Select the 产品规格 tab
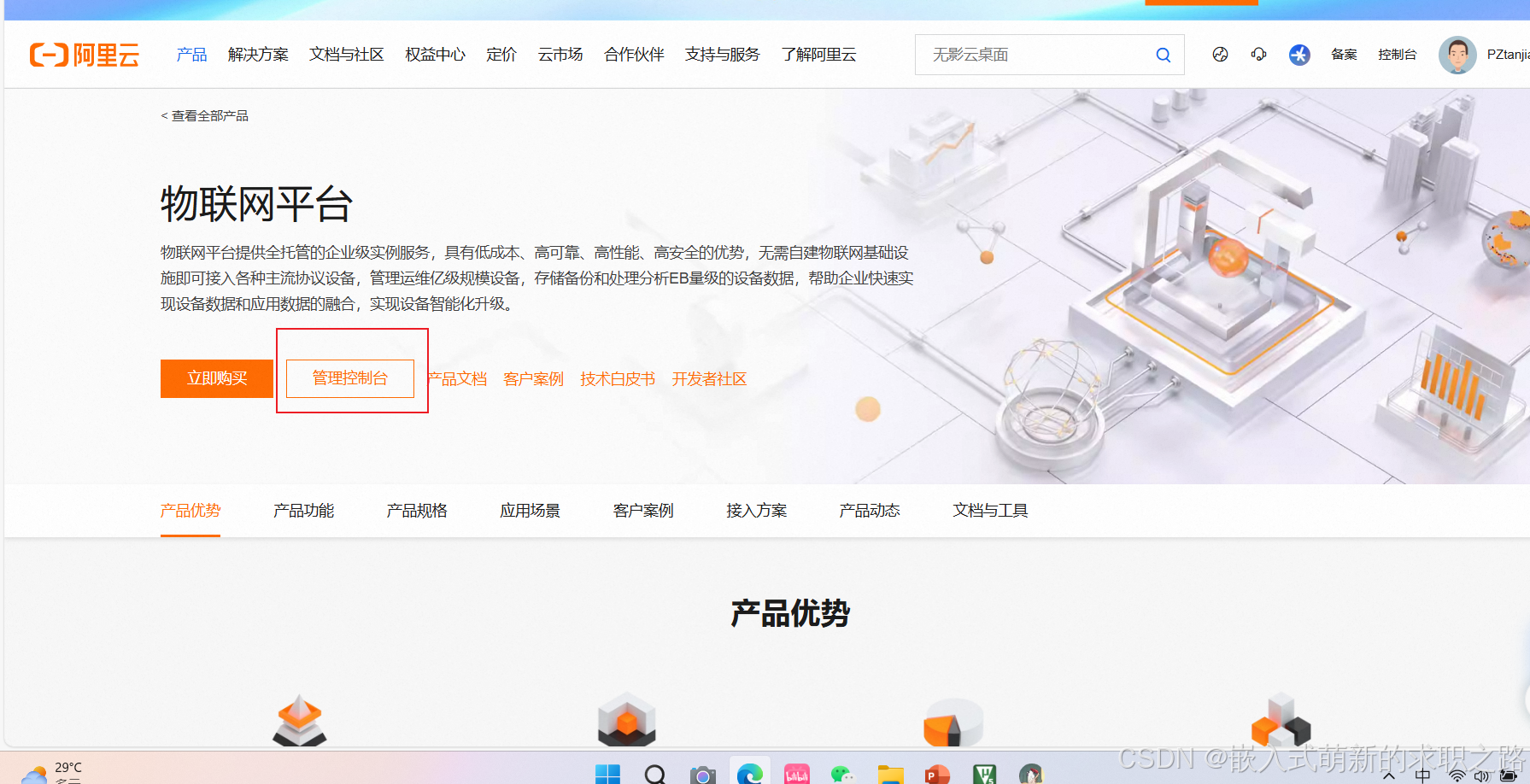 [x=417, y=511]
